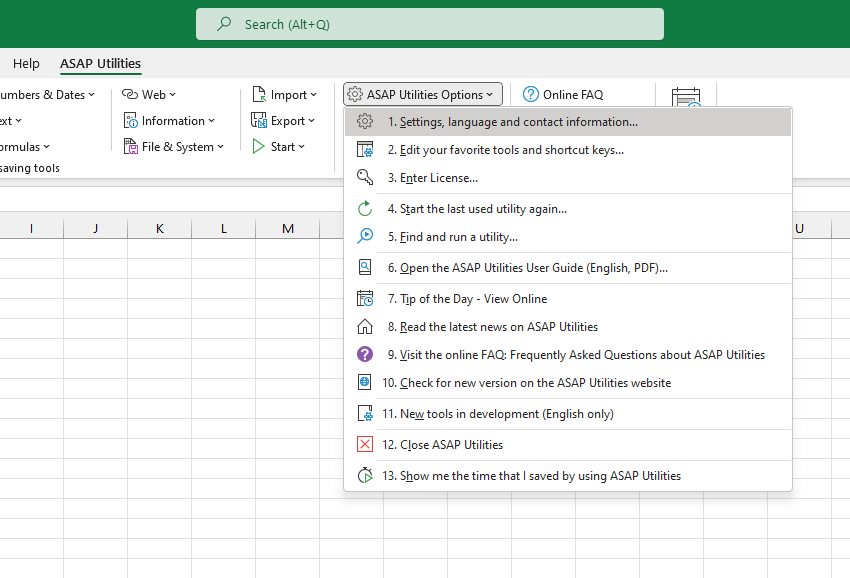This screenshot has width=850, height=578.
Task: Click the partially hidden calendar icon right of Online FAQ
Action: click(x=686, y=97)
